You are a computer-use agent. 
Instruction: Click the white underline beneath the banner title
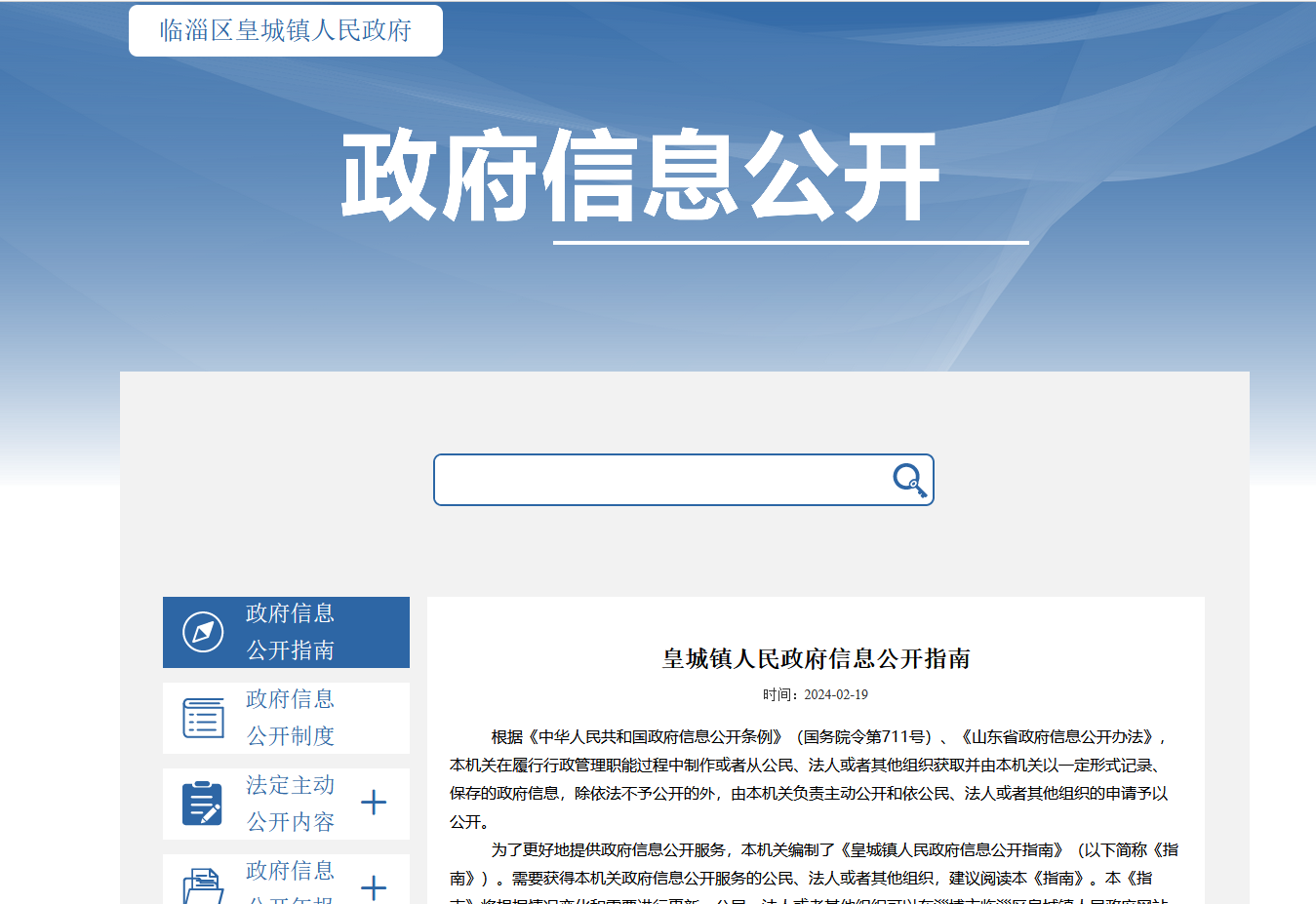point(790,242)
